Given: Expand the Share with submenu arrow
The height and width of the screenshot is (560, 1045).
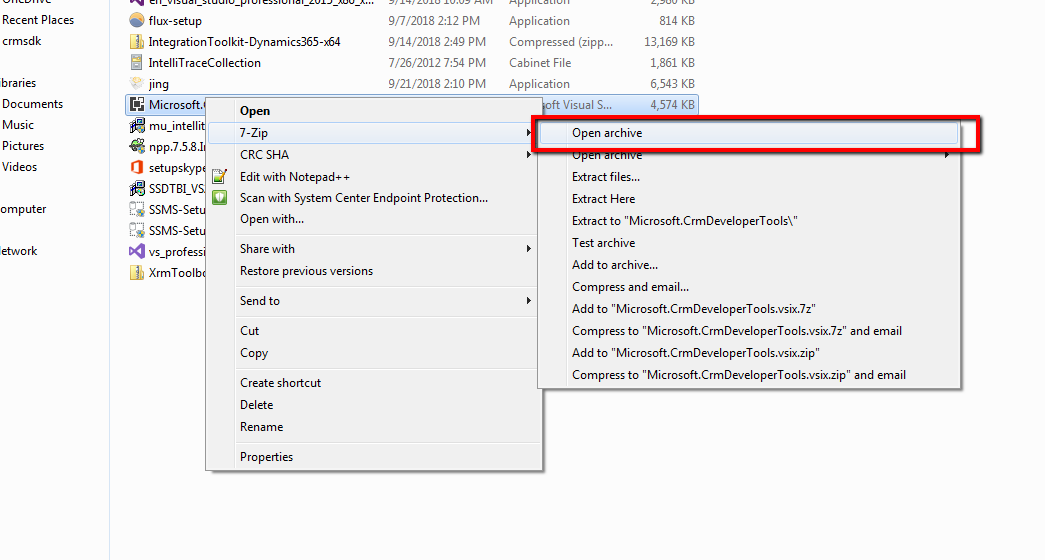Looking at the screenshot, I should (x=528, y=249).
